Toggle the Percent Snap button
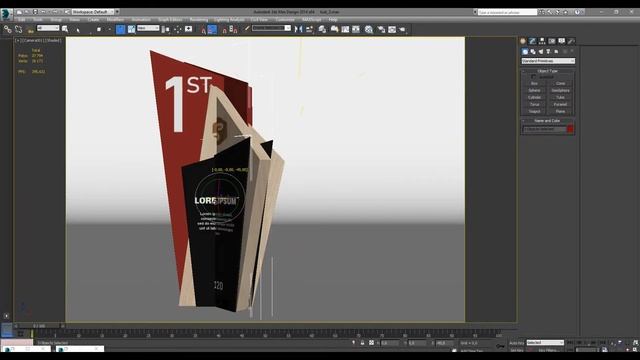Viewport: 640px width, 360px height. pyautogui.click(x=224, y=29)
